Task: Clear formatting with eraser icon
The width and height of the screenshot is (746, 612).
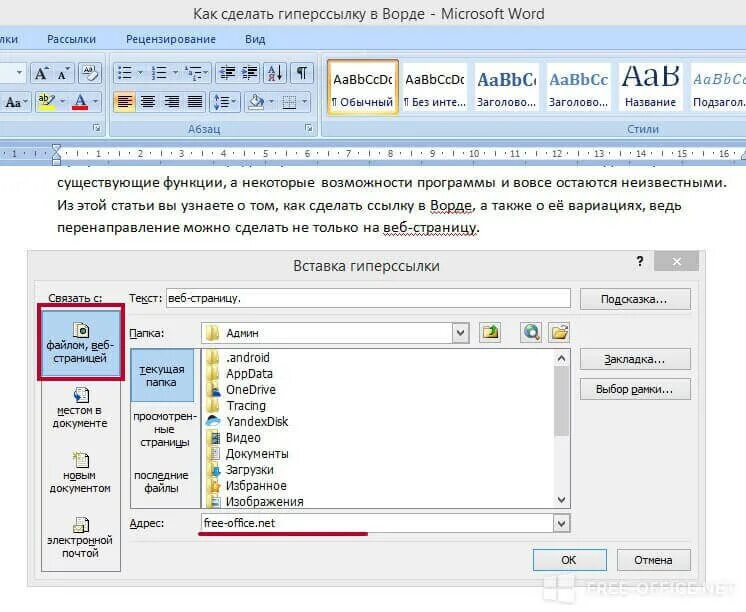Action: point(89,73)
